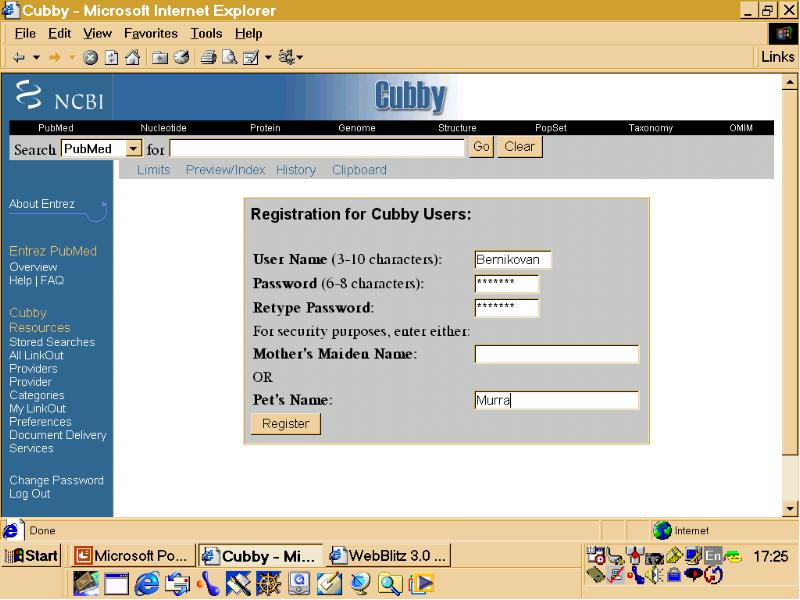Viewport: 800px width, 600px height.
Task: Open the Tools menu
Action: (x=206, y=34)
